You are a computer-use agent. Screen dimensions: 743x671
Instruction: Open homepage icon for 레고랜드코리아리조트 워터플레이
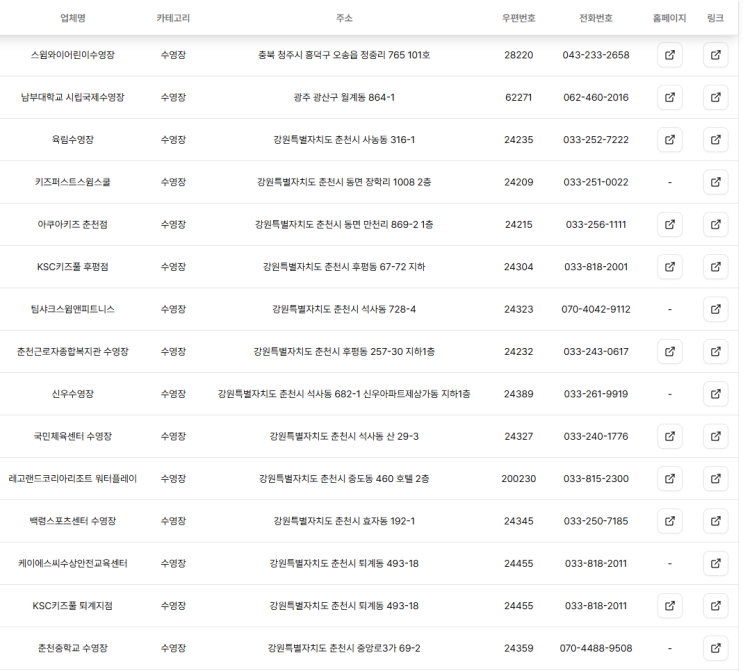click(670, 479)
